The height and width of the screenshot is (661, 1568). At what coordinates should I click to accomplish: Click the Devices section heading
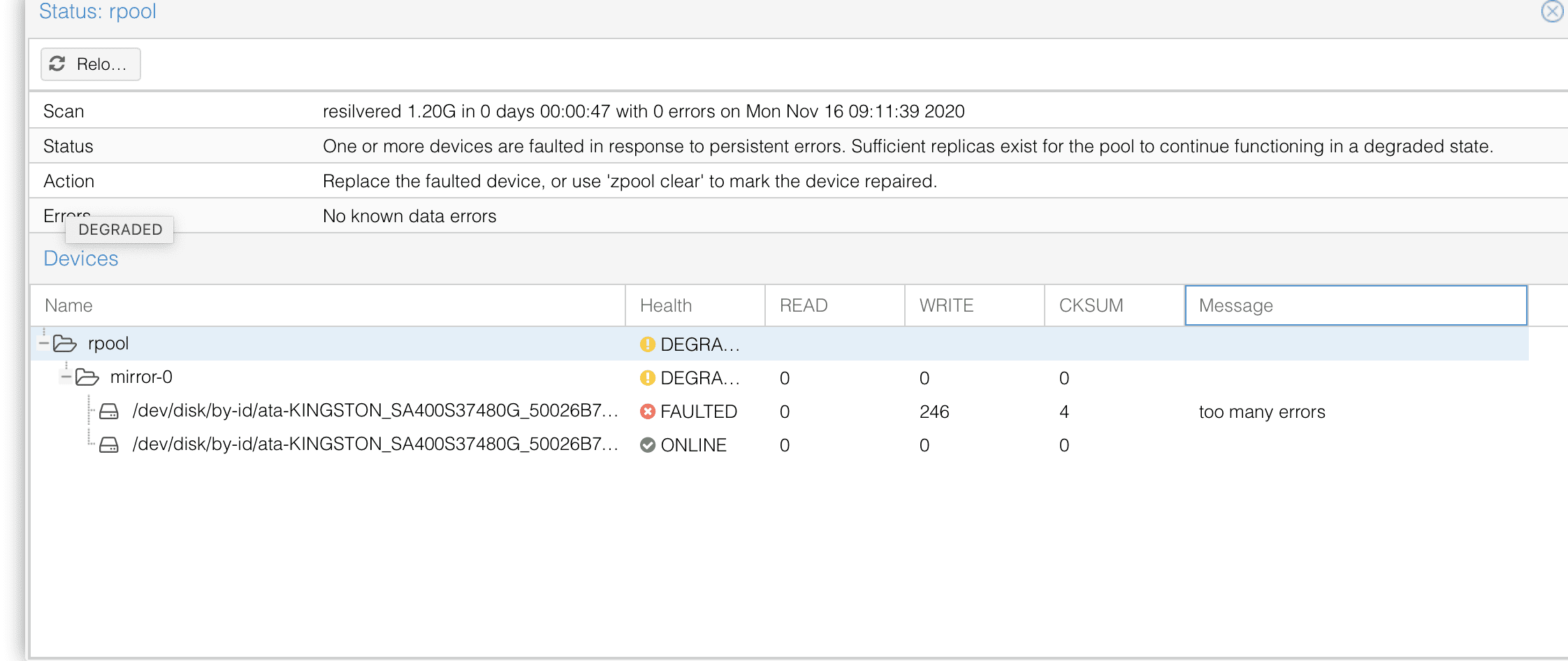click(81, 259)
